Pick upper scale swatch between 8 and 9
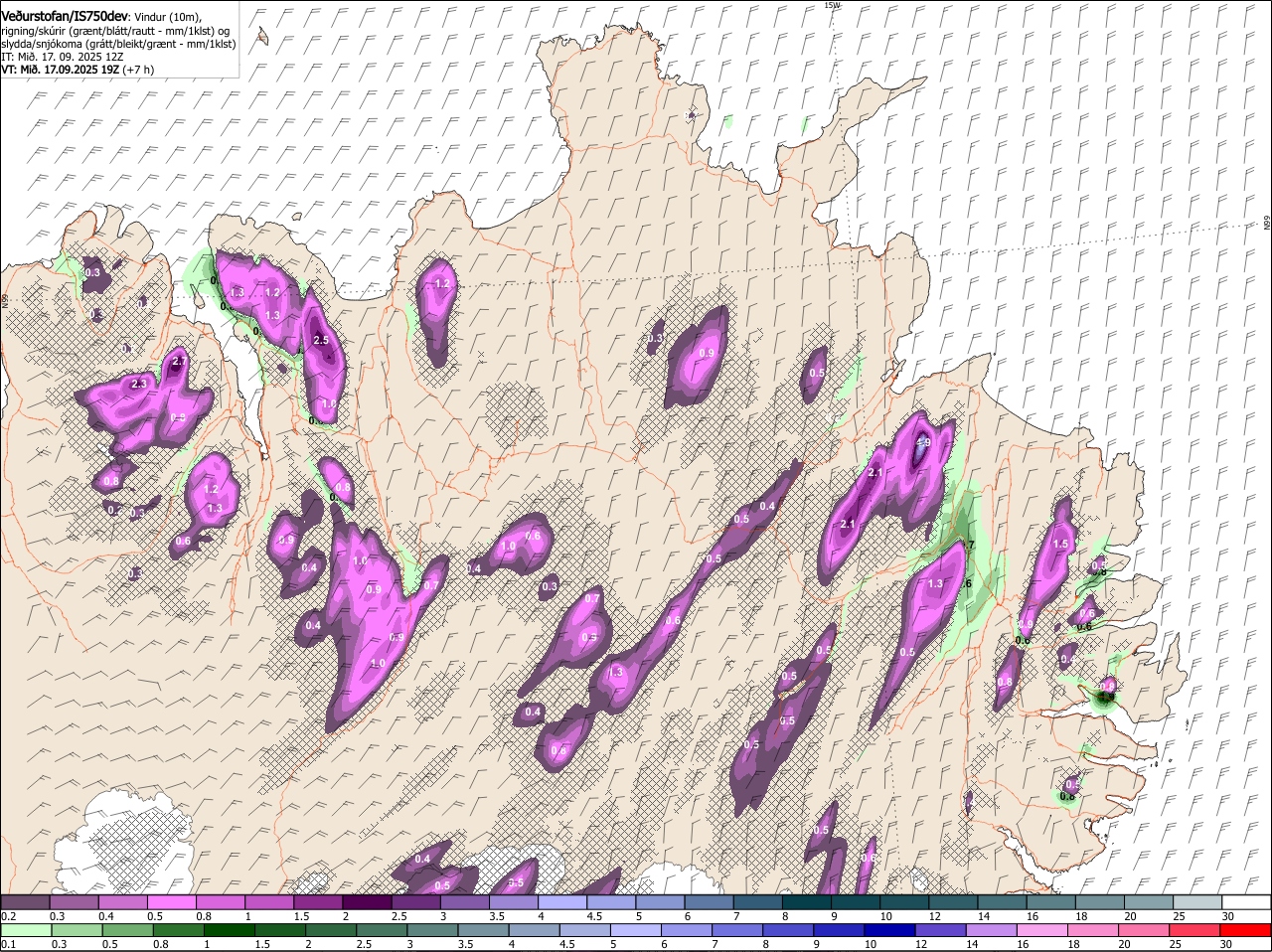 click(x=807, y=902)
